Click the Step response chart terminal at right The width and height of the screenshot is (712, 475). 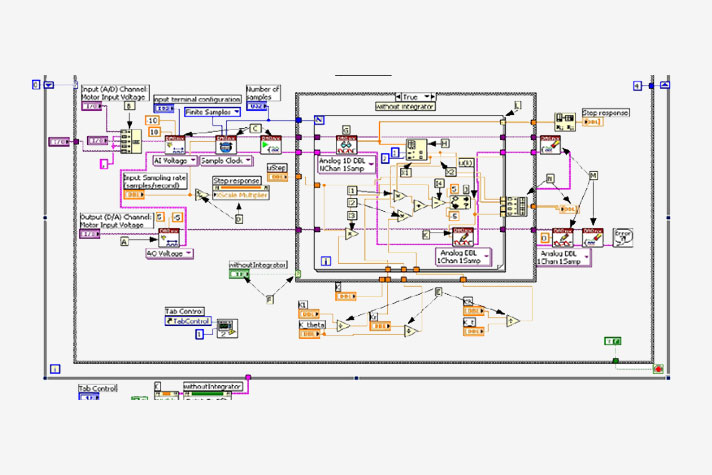tap(591, 123)
